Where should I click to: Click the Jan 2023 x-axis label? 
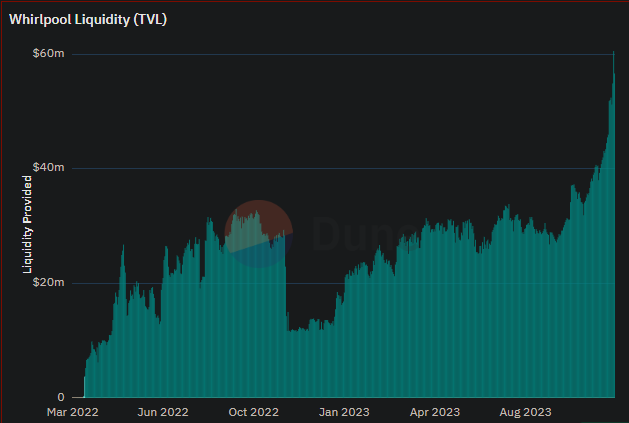[x=344, y=412]
